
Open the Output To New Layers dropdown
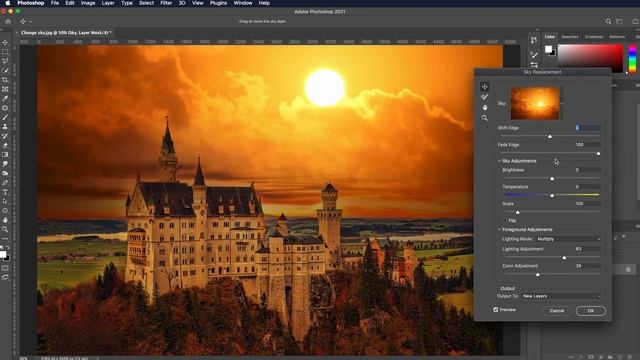click(x=561, y=296)
